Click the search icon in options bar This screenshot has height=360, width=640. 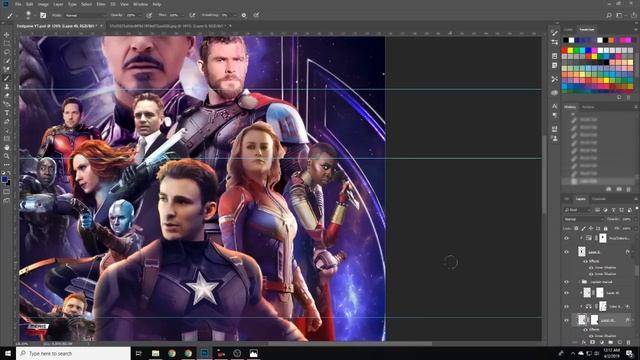609,15
